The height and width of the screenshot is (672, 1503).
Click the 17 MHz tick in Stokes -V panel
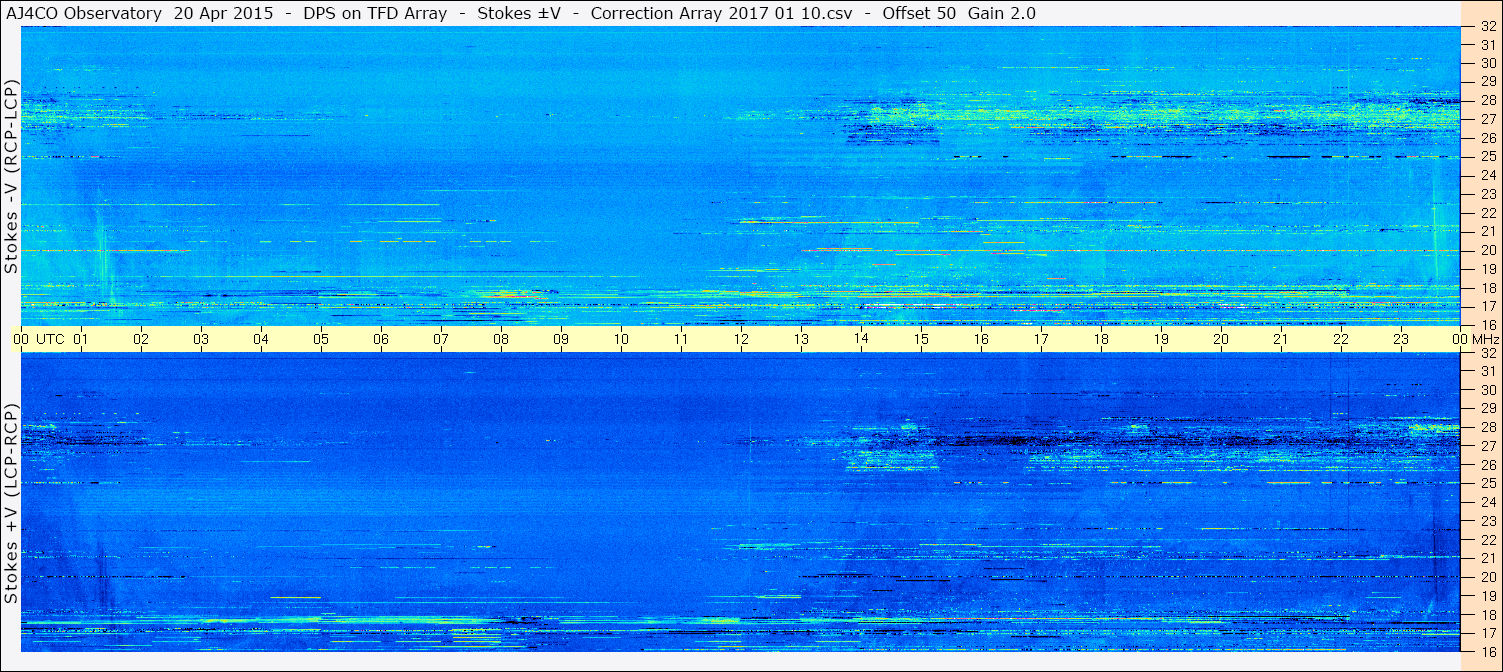tap(1487, 306)
